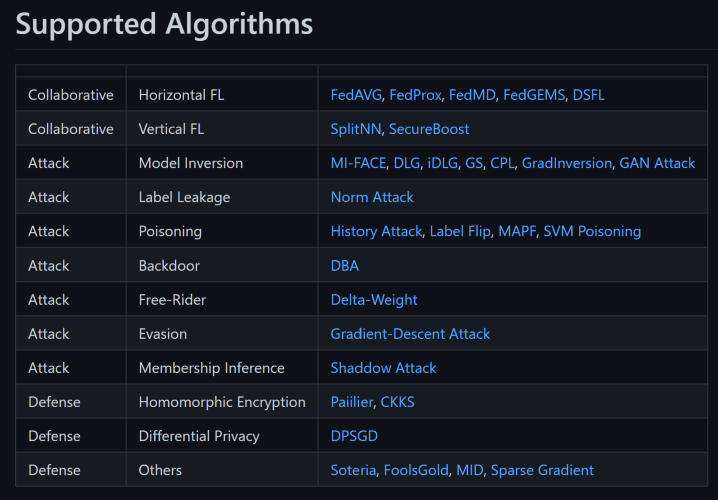Follow the Delta-Weight link
The width and height of the screenshot is (718, 500).
tap(374, 300)
